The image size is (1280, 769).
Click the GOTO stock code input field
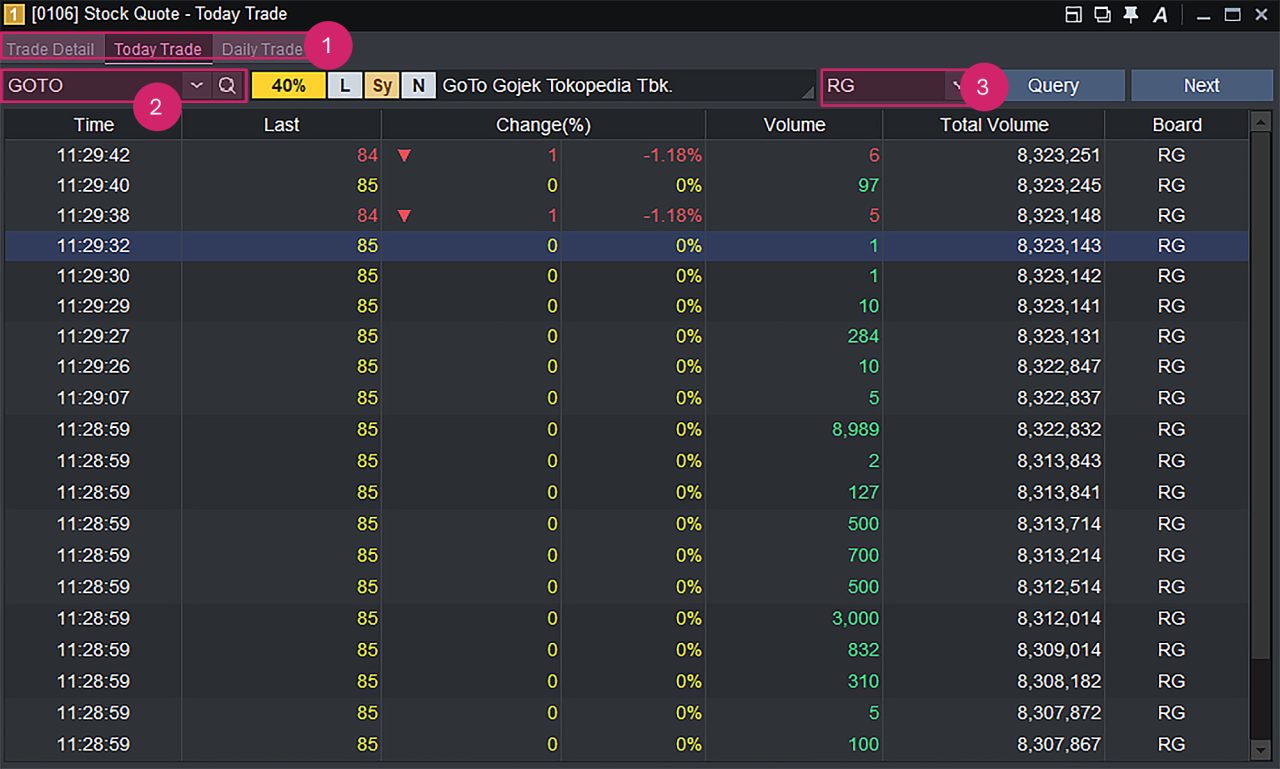[x=92, y=86]
